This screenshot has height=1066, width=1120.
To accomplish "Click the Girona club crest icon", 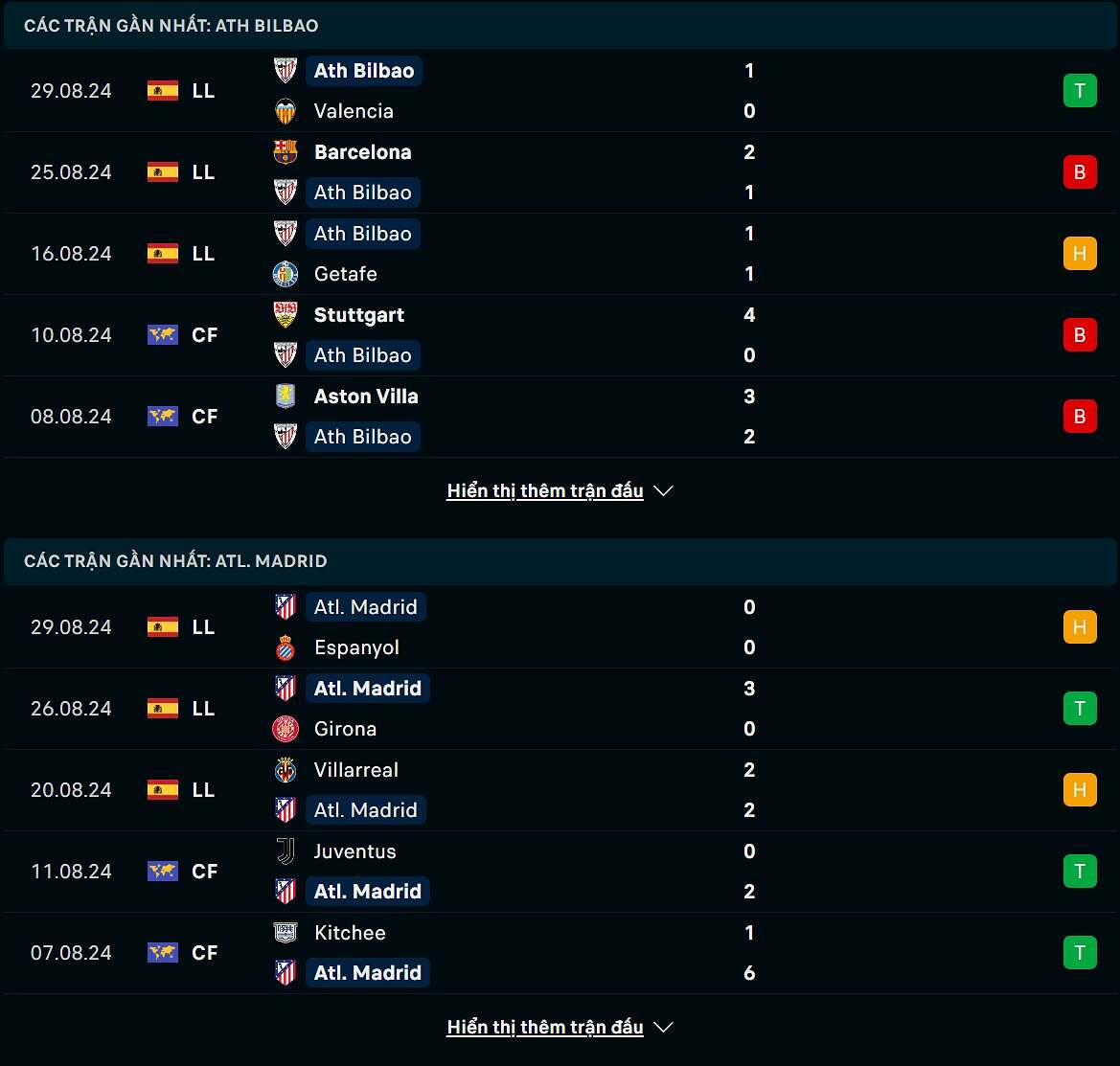I will tap(285, 729).
